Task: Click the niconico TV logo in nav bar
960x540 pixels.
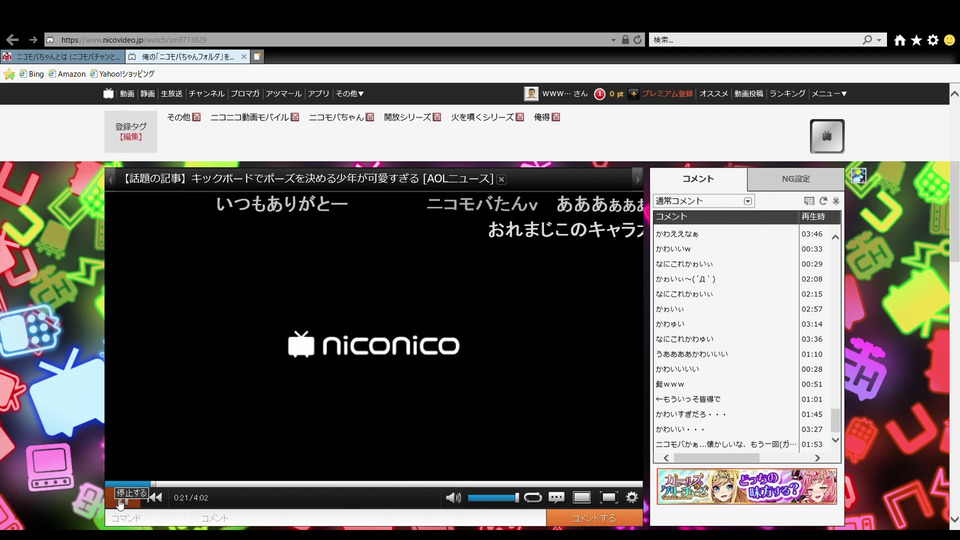Action: click(x=108, y=94)
